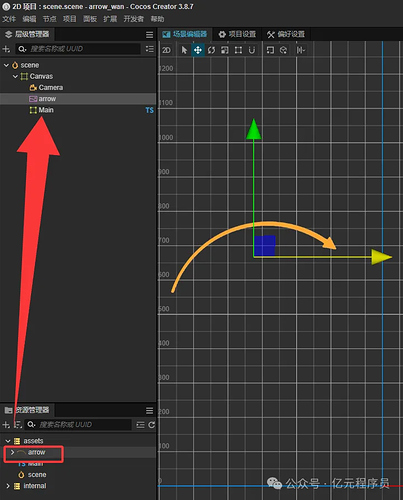403x500 pixels.
Task: Toggle the 2D view mode button
Action: (166, 50)
